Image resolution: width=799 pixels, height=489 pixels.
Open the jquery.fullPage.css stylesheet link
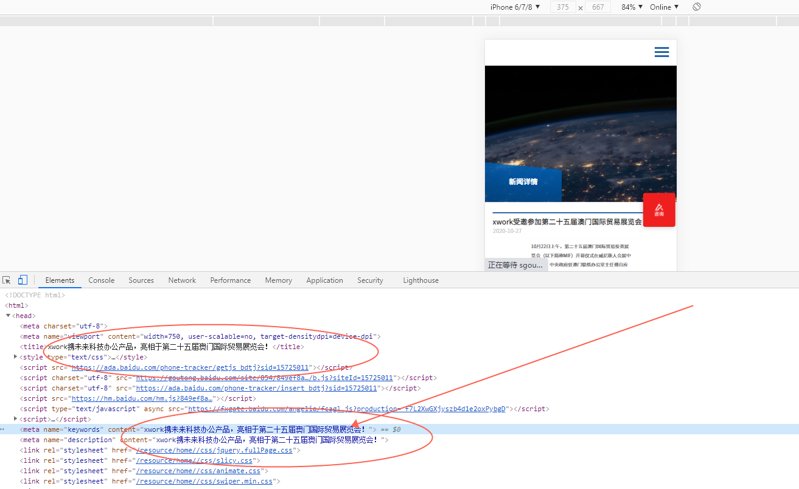coord(214,450)
